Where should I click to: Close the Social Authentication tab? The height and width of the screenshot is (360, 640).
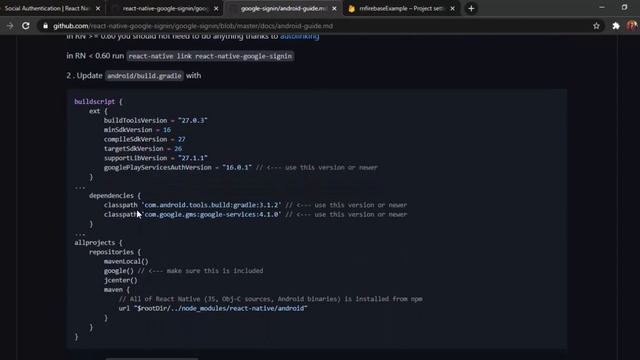(98, 8)
